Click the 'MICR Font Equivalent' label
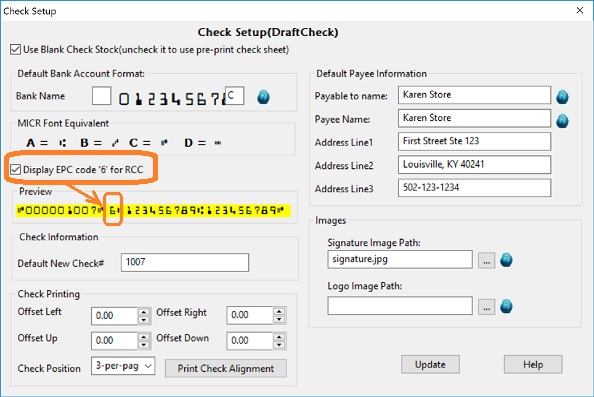 point(63,123)
